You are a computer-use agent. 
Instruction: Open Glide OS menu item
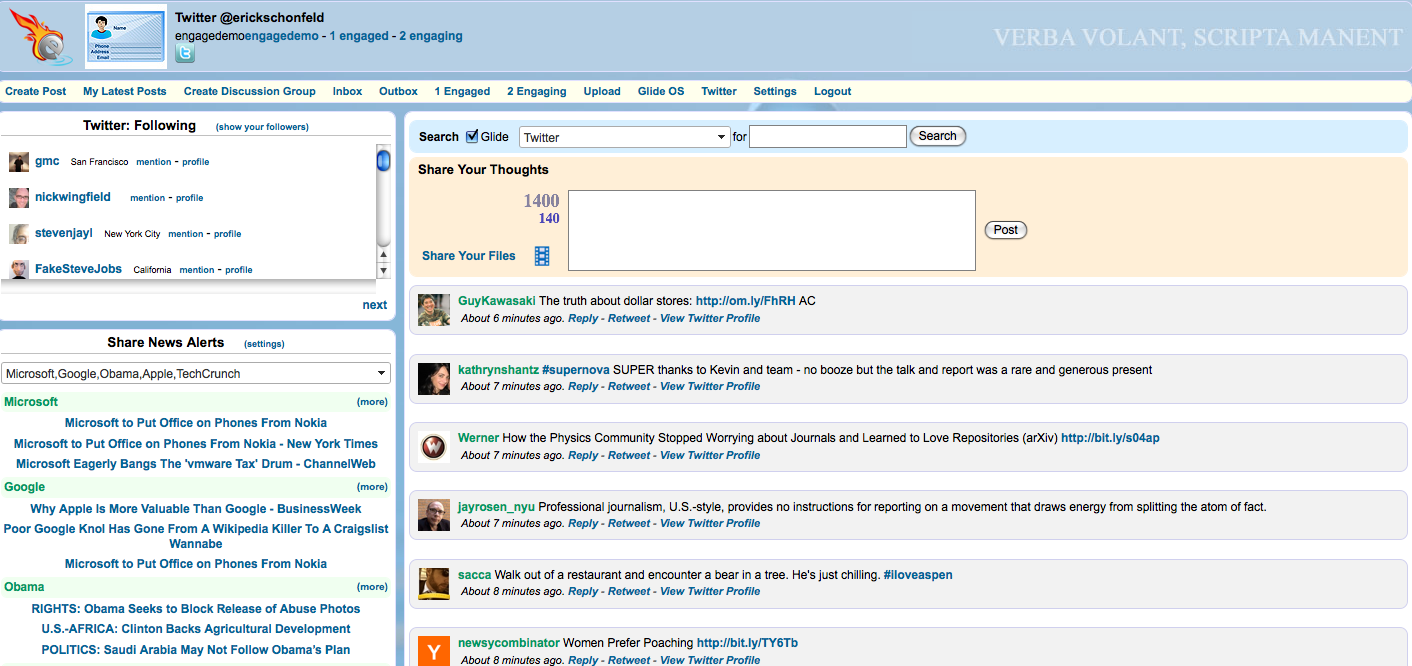click(x=661, y=91)
